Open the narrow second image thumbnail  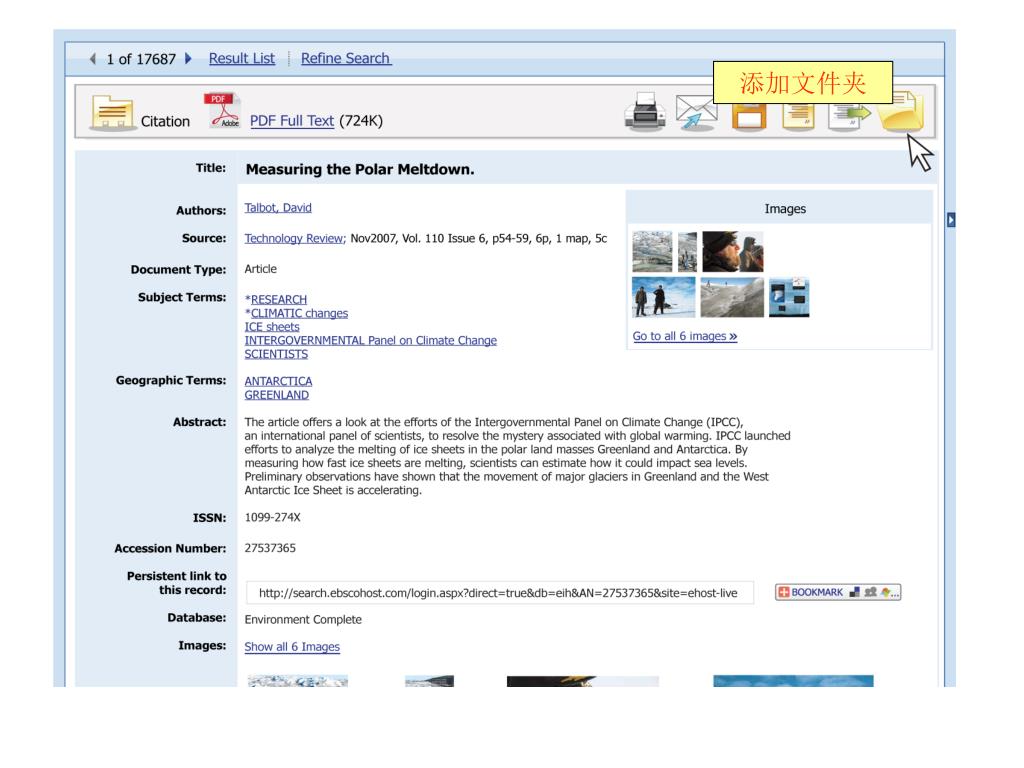(x=687, y=251)
